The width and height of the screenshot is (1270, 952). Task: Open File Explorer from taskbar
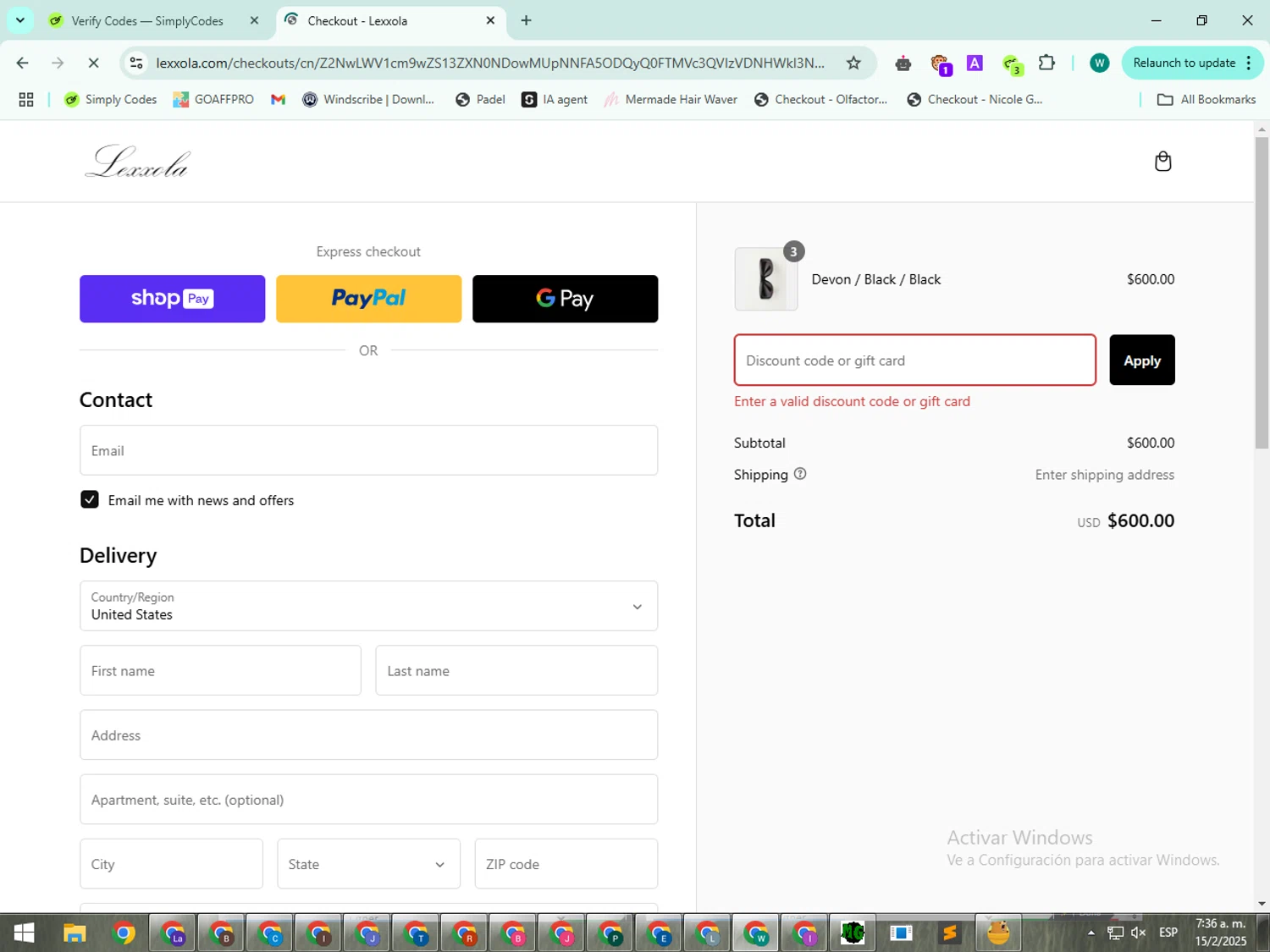pyautogui.click(x=75, y=933)
